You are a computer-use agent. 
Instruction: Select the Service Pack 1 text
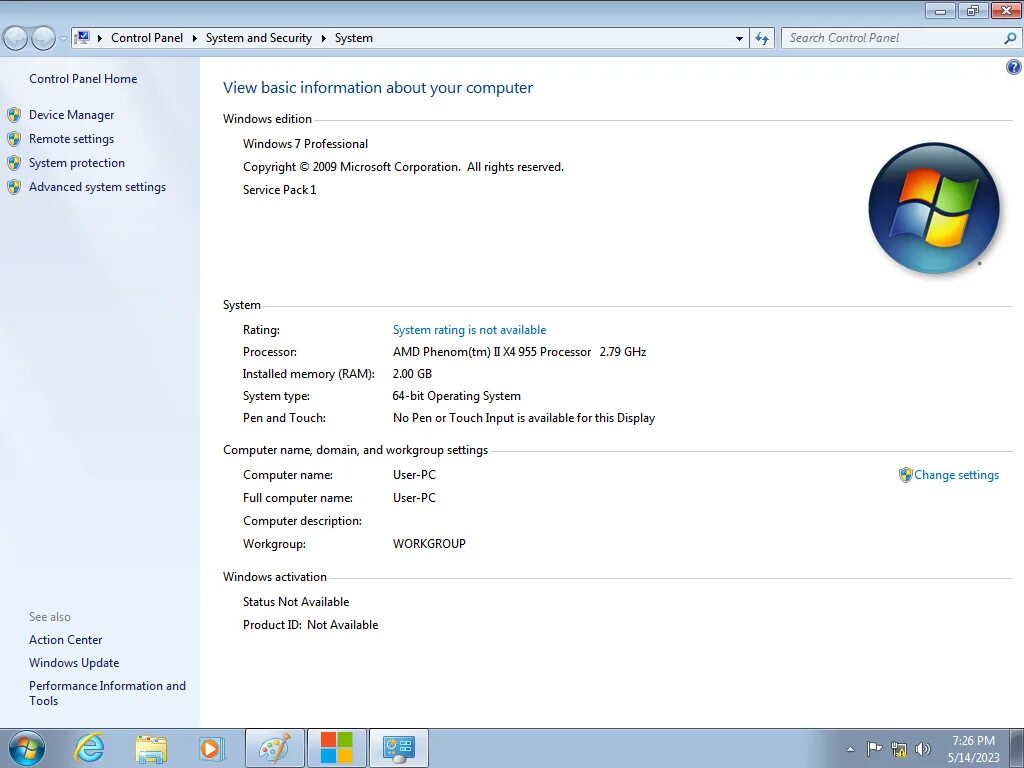[x=280, y=190]
